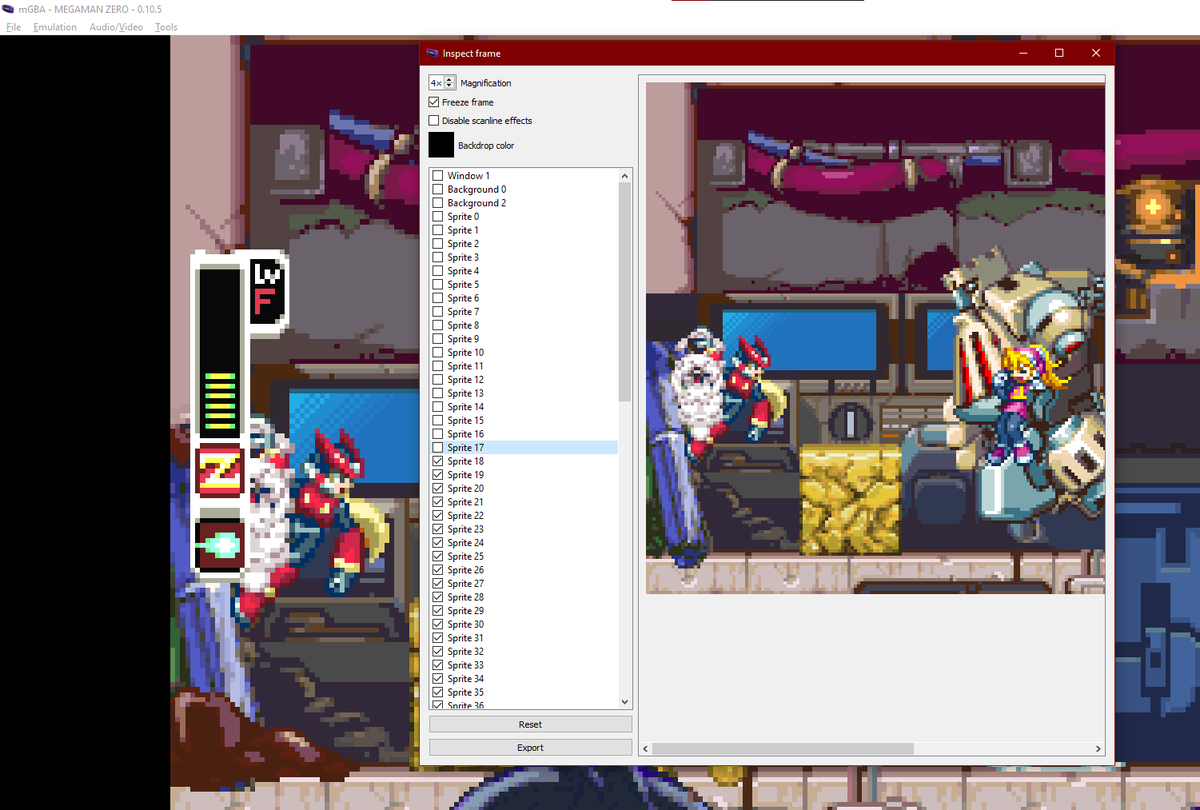This screenshot has width=1200, height=810.
Task: Select the Sprite 29 list row
Action: 524,611
